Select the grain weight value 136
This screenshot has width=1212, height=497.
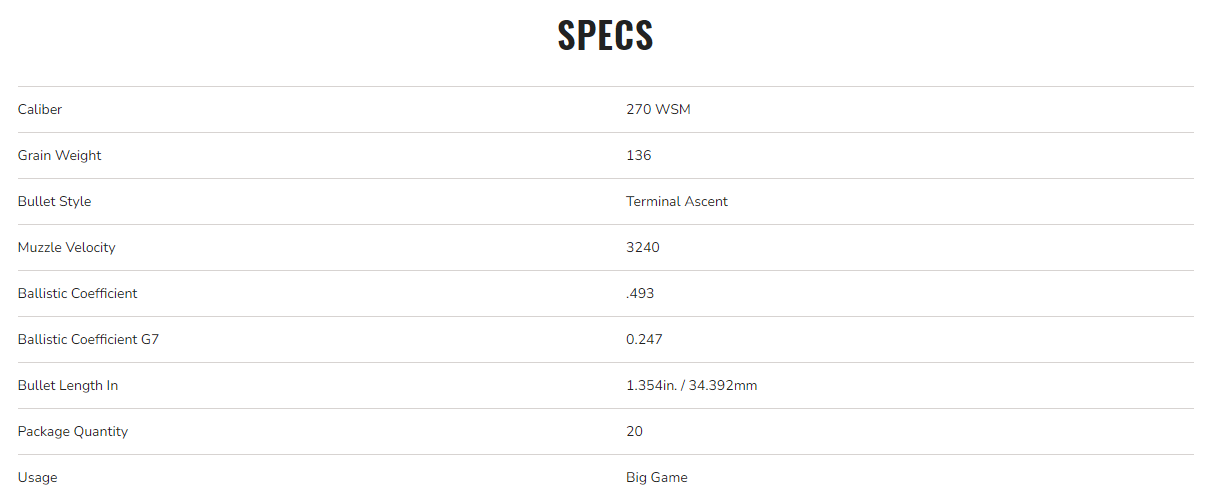(638, 155)
